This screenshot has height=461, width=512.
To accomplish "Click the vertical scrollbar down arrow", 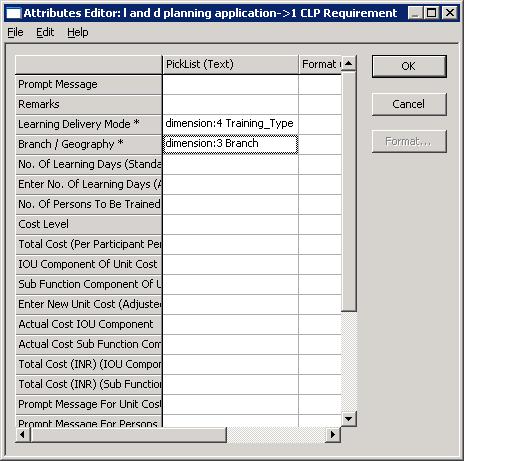I will click(x=349, y=419).
